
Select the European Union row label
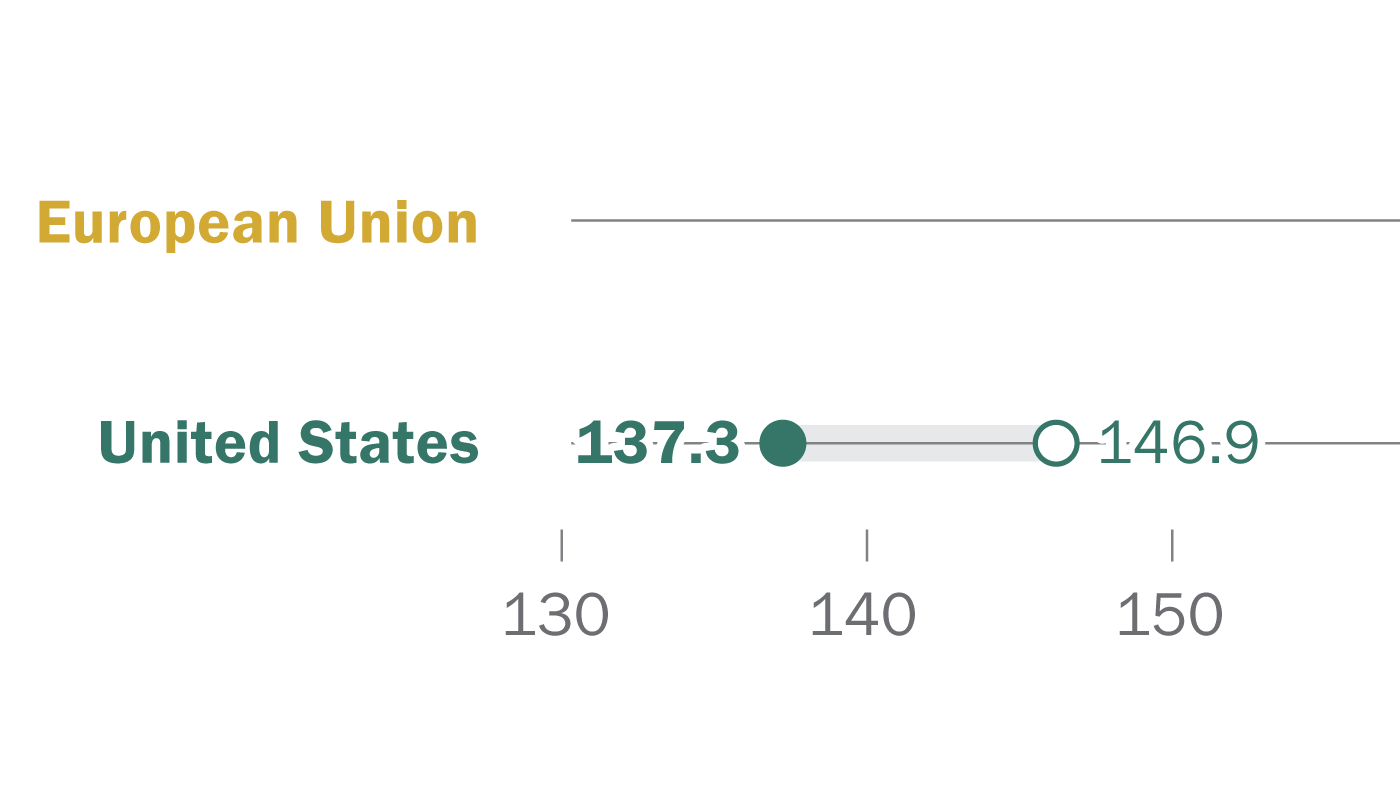(258, 223)
